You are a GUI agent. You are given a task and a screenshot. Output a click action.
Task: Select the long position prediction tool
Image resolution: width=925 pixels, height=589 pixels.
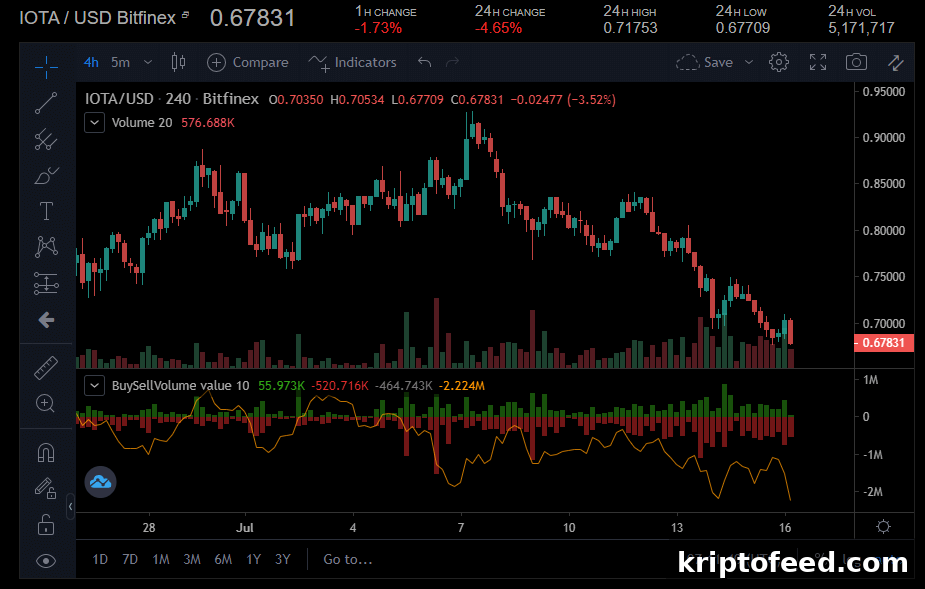46,283
